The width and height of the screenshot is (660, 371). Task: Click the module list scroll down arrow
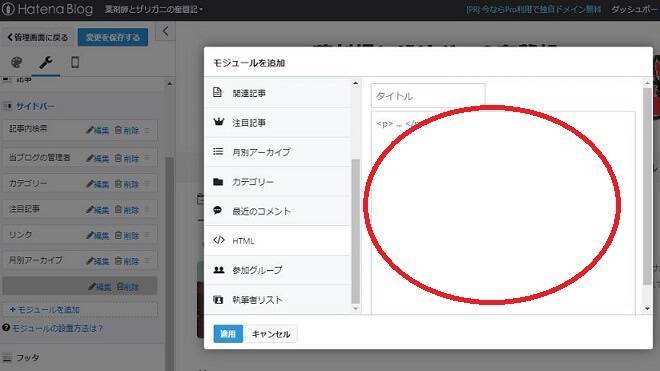point(356,309)
